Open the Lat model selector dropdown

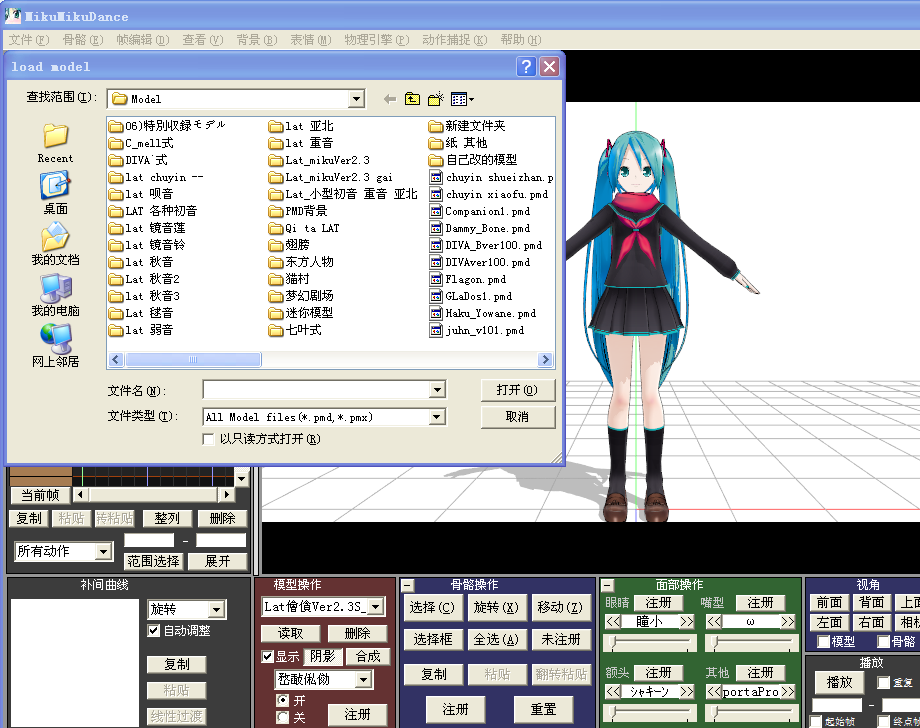point(376,607)
